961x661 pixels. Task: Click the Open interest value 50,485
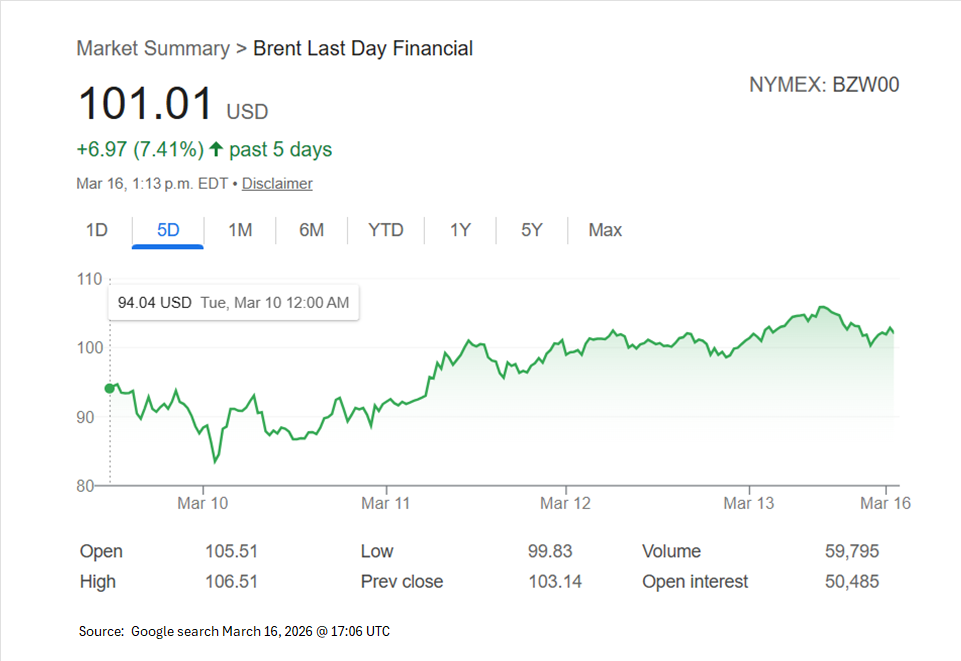coord(849,581)
